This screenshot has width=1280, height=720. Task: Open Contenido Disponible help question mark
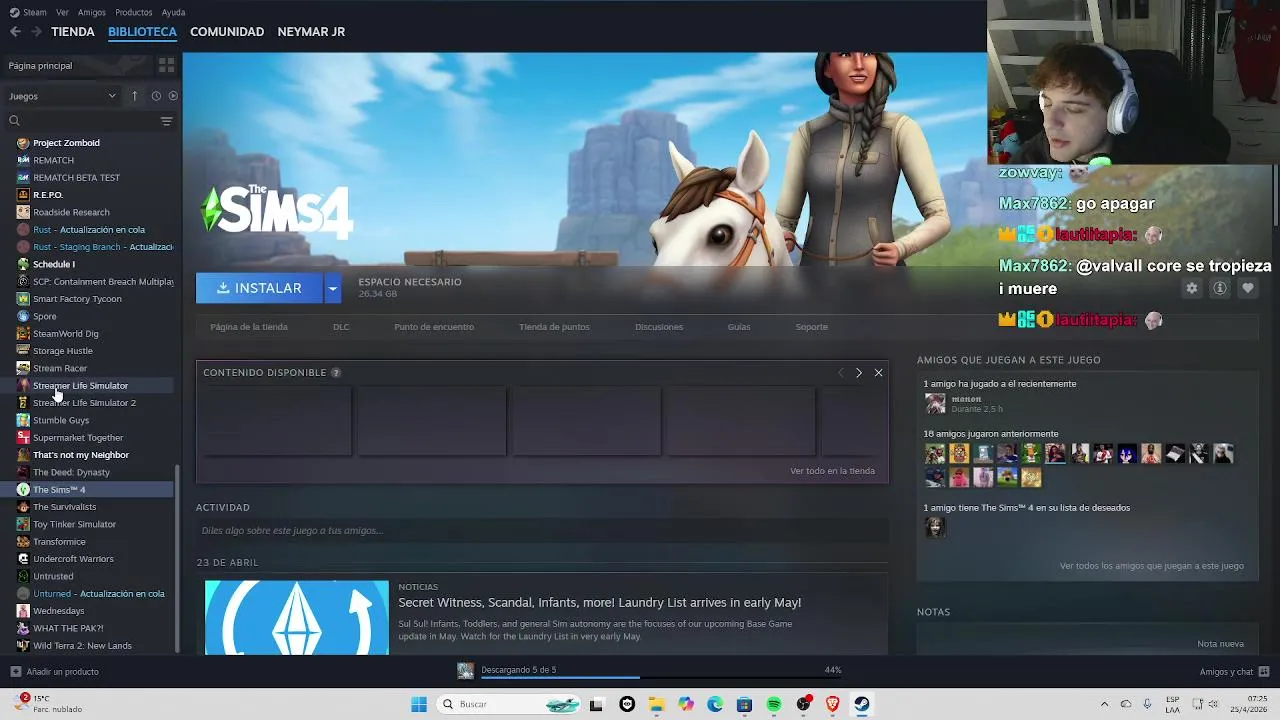click(336, 373)
